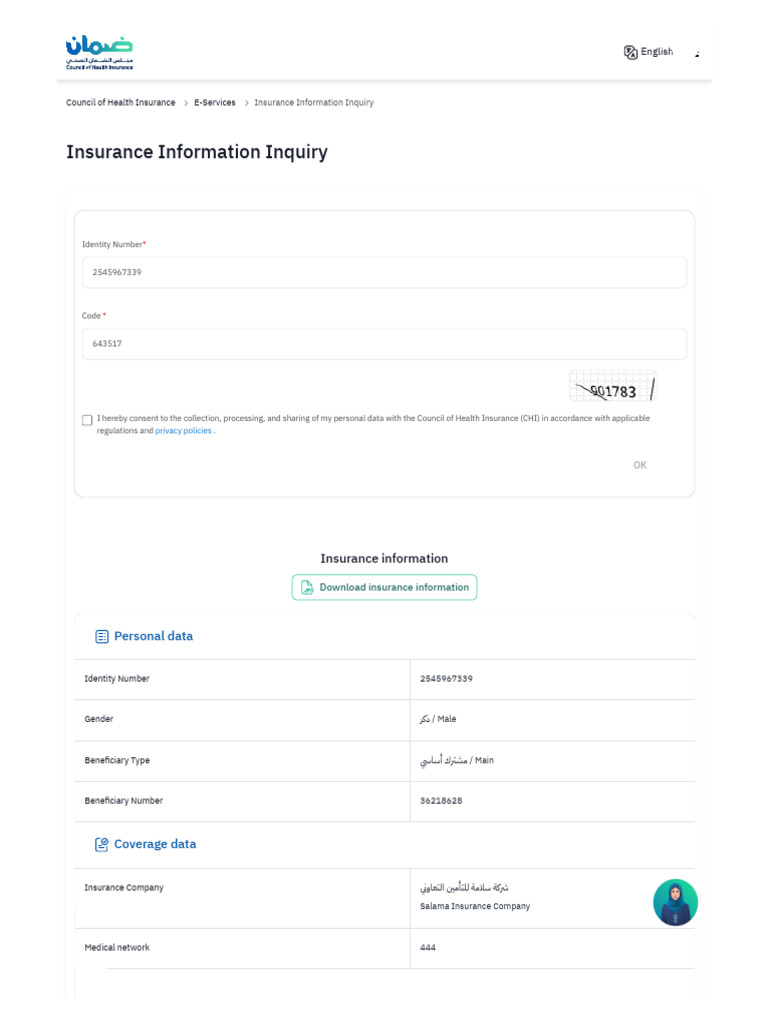Viewport: 768px width, 1024px height.
Task: Click the small icon right of English
Action: 697,54
